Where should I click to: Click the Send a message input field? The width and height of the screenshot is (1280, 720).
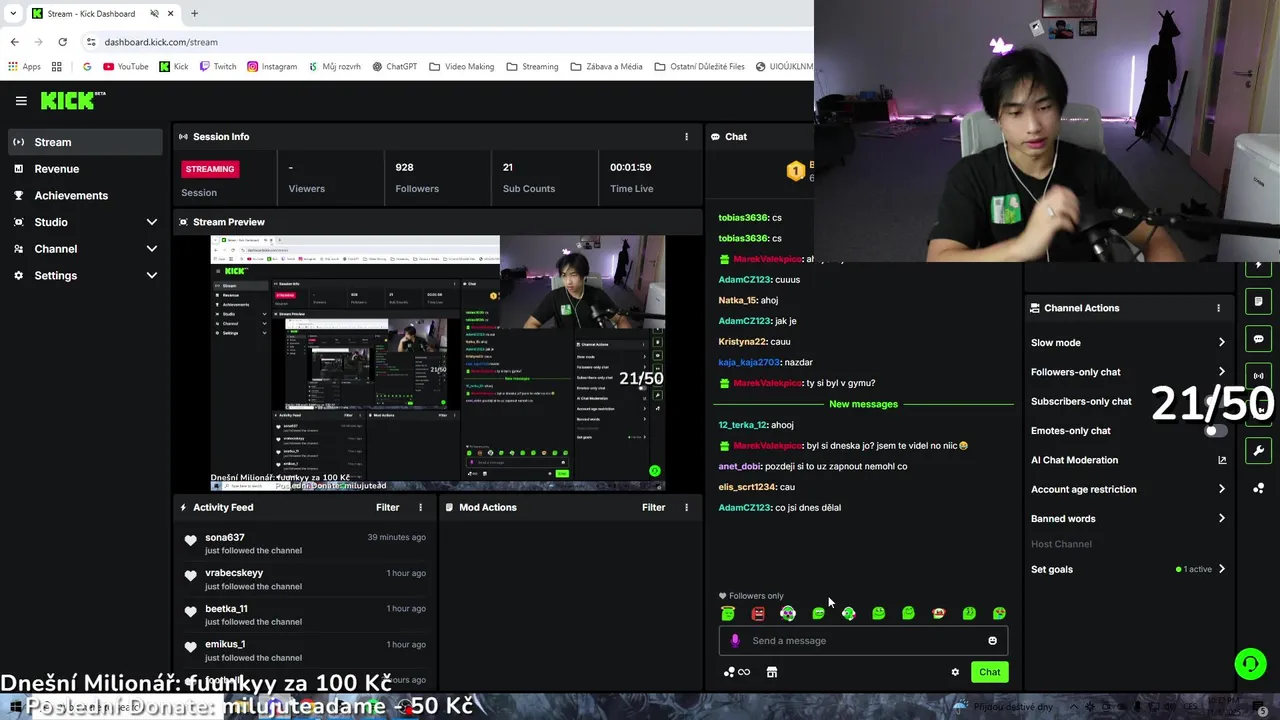[864, 641]
